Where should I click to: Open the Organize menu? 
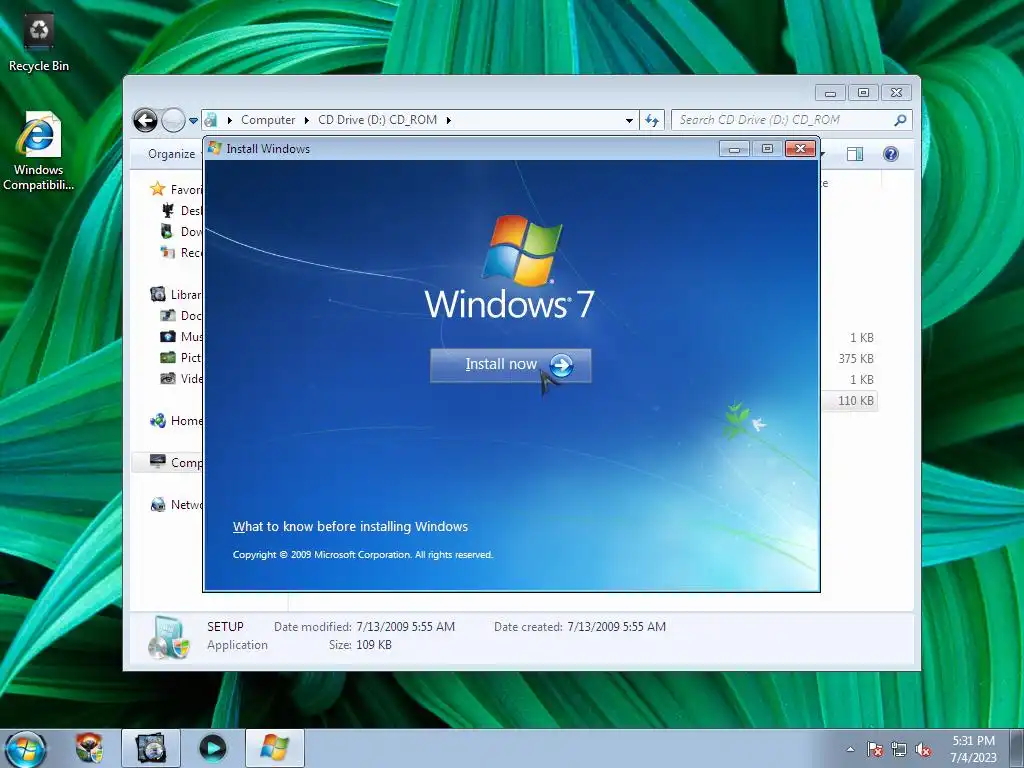coord(171,154)
